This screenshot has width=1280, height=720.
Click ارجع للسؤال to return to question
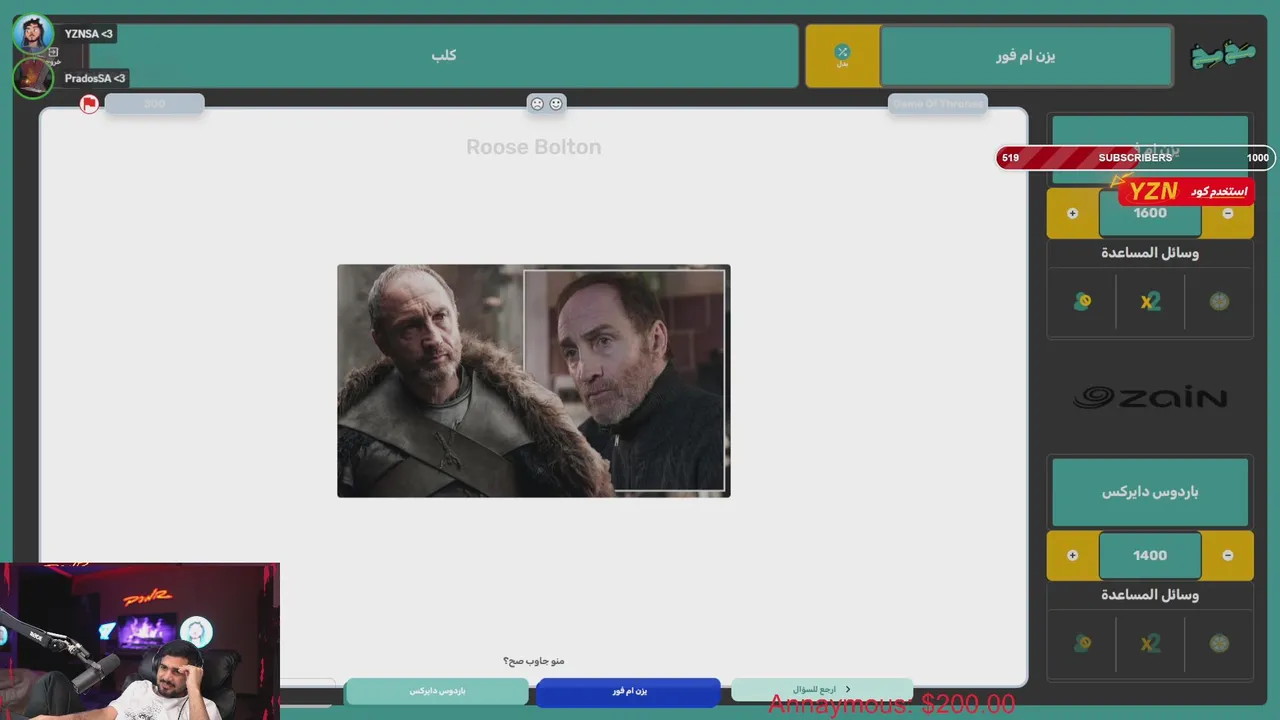click(x=822, y=690)
